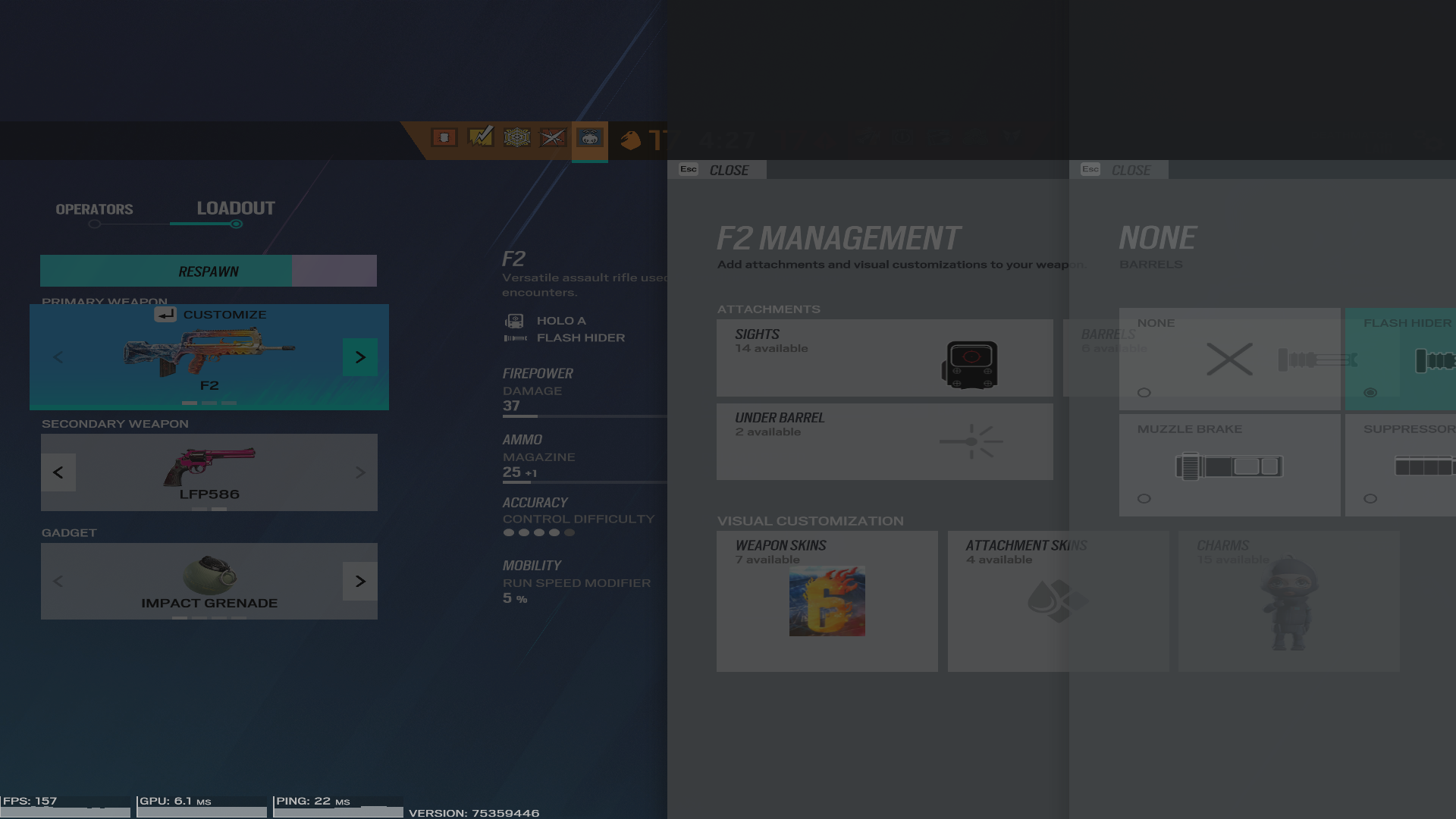Close the F2 Management panel
The width and height of the screenshot is (1456, 819).
pyautogui.click(x=717, y=170)
